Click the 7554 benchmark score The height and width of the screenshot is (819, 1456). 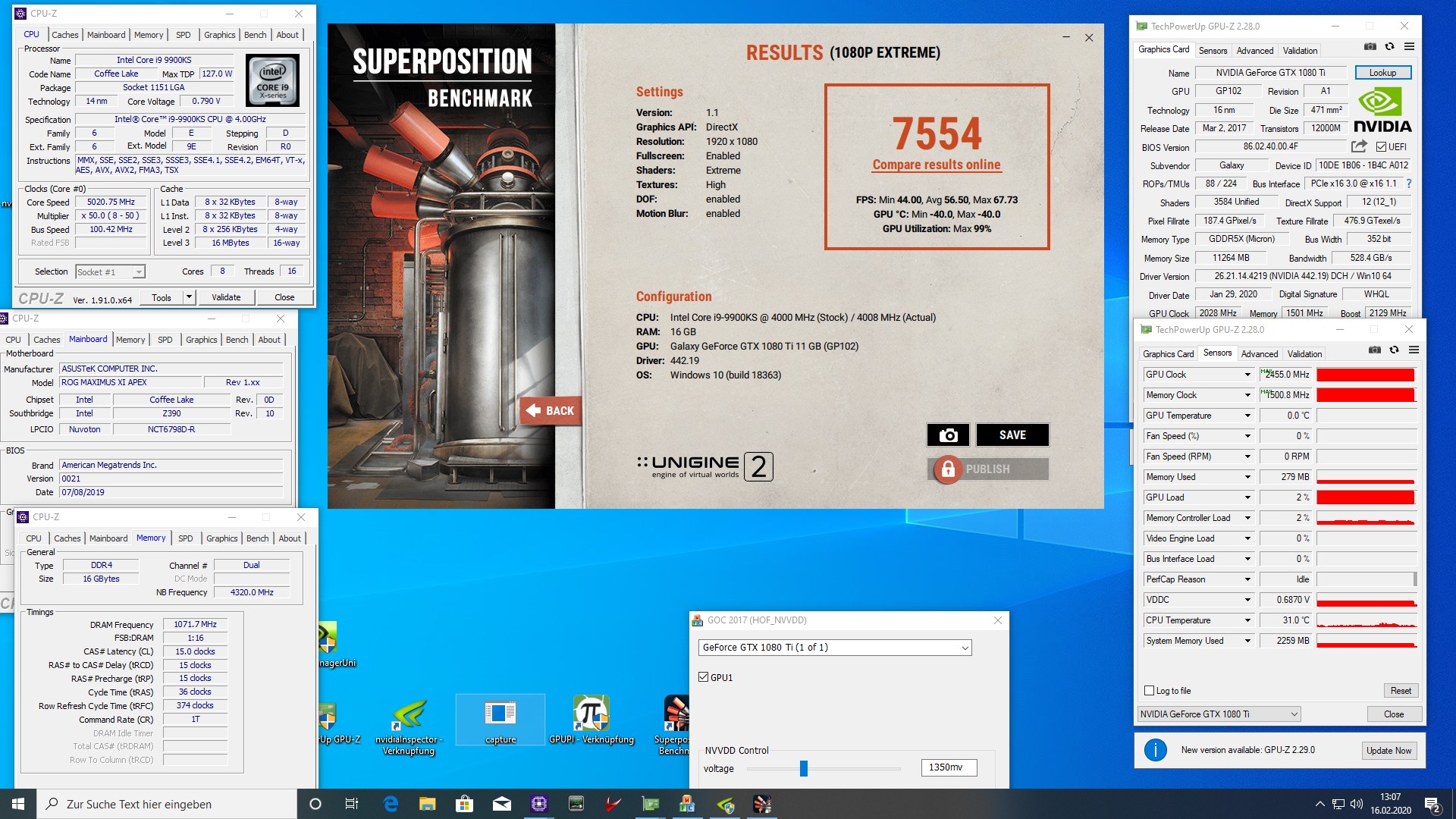click(937, 133)
